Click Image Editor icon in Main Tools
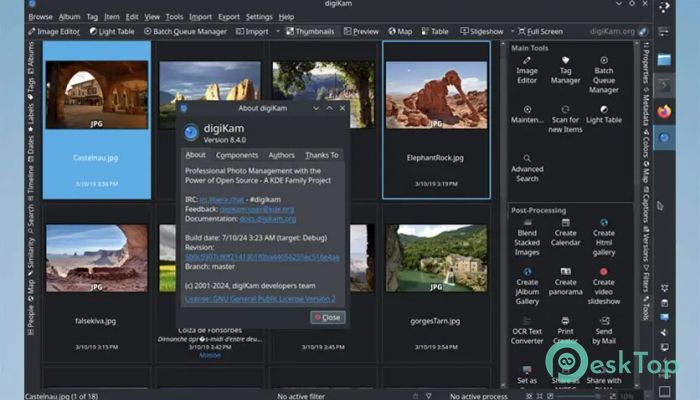 (527, 70)
